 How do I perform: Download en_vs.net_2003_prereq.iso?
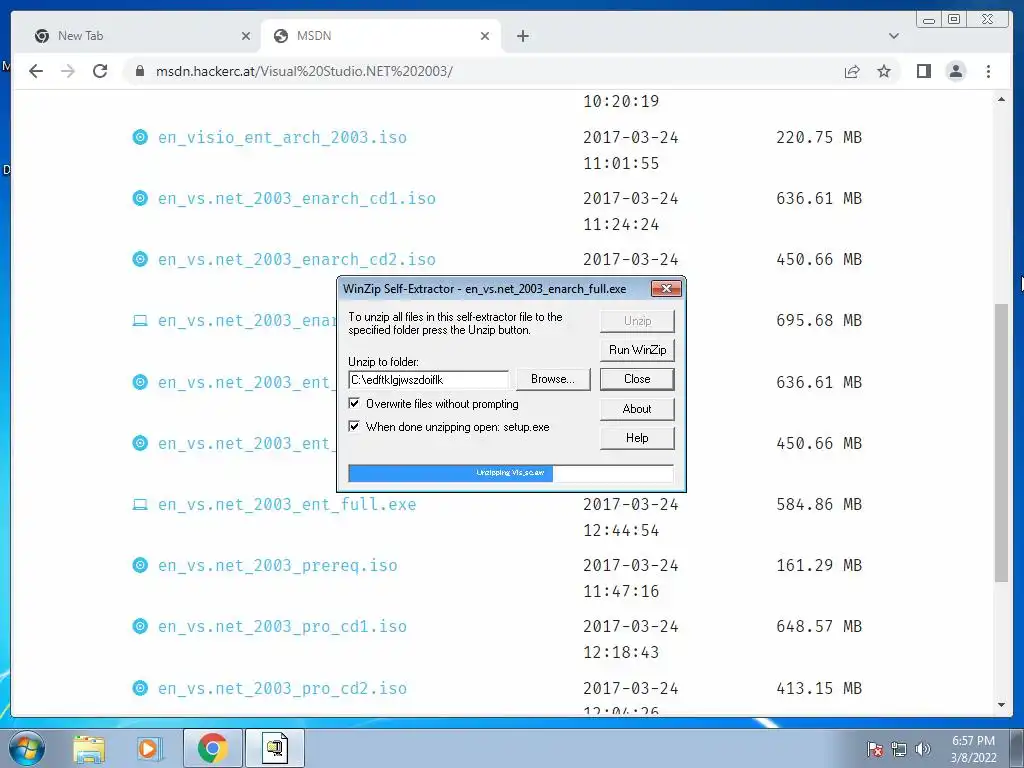[x=278, y=566]
